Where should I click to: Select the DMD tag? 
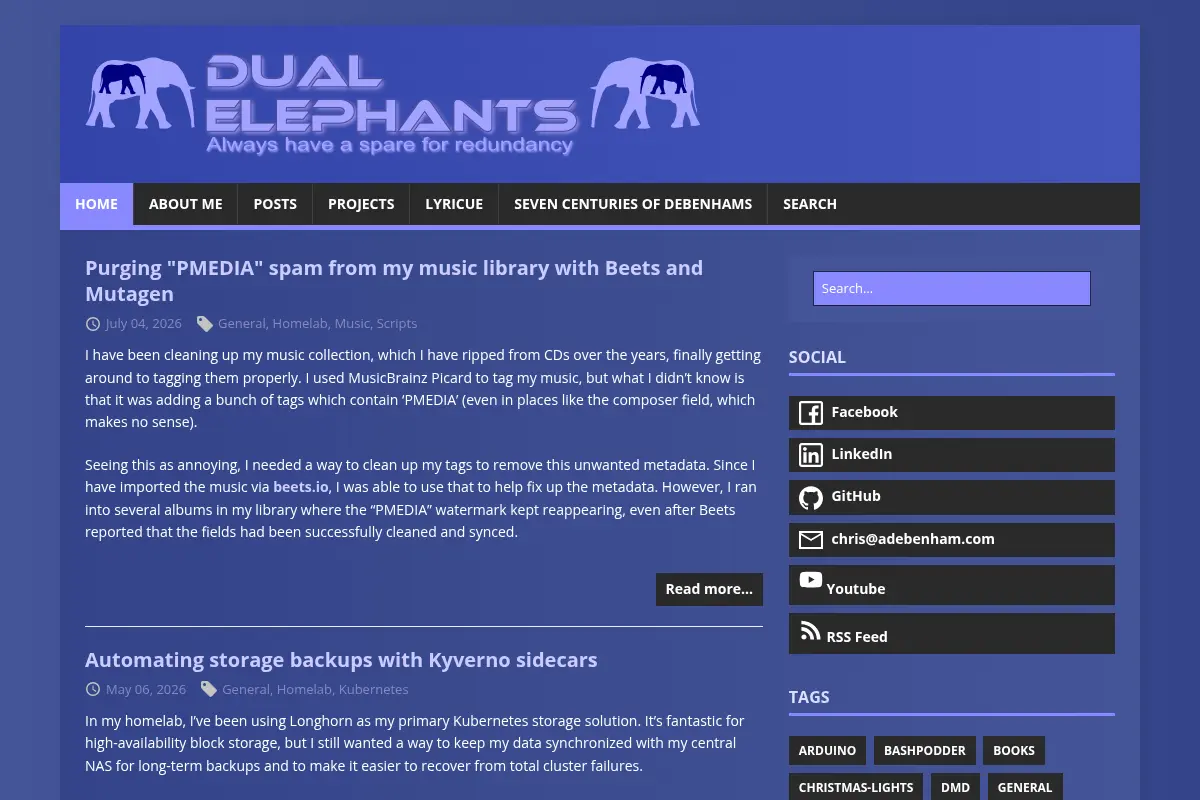click(956, 787)
